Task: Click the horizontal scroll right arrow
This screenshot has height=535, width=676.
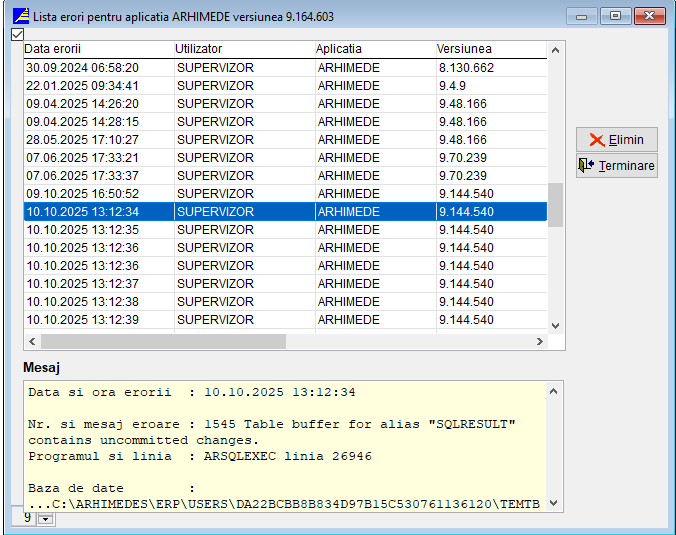Action: (x=539, y=341)
